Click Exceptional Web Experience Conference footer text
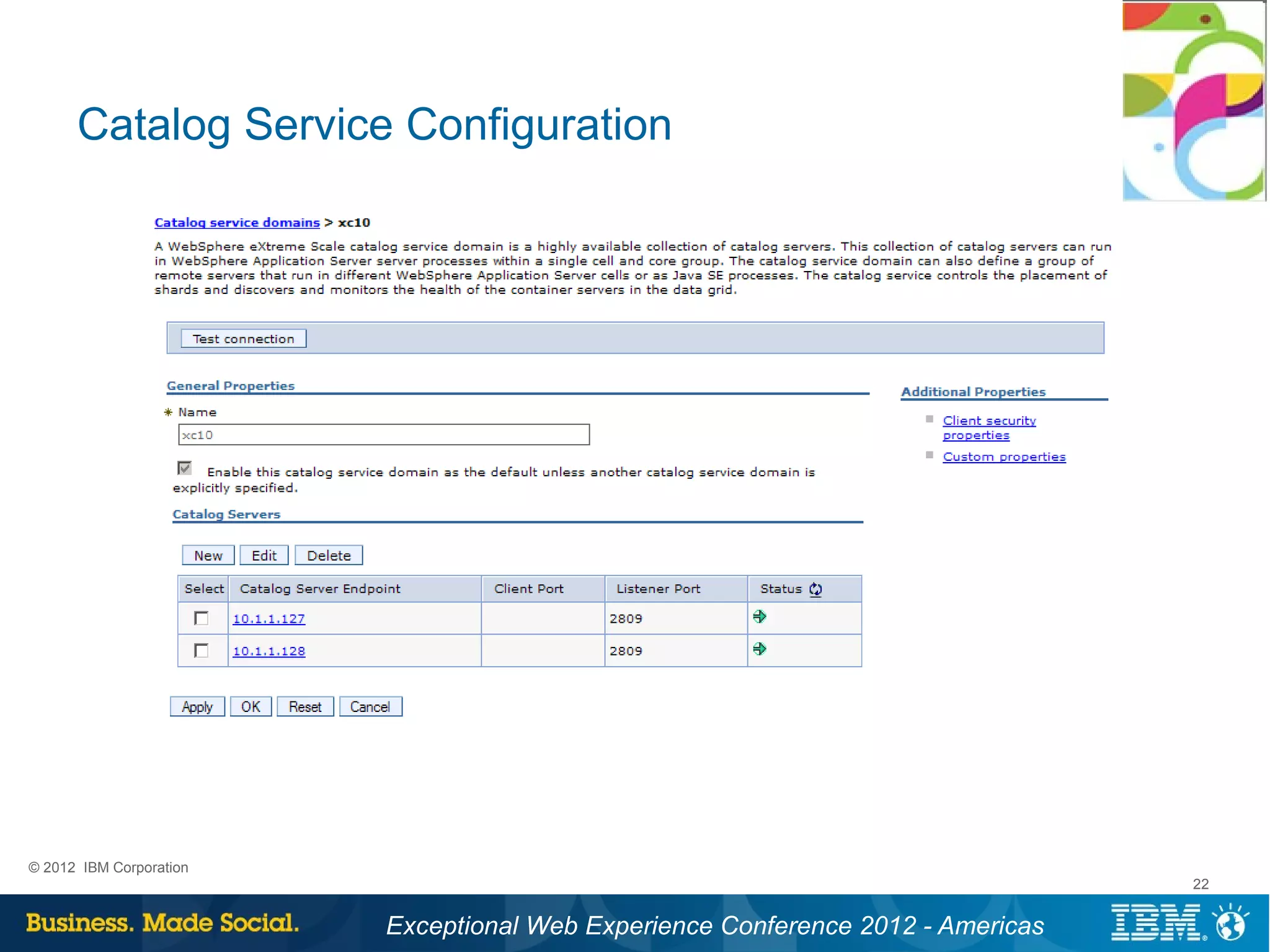Screen dimensions: 1270x952 [x=715, y=925]
